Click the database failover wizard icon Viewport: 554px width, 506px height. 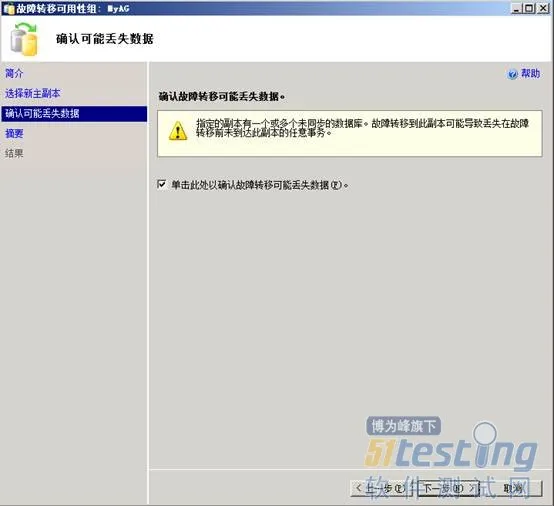click(x=24, y=39)
